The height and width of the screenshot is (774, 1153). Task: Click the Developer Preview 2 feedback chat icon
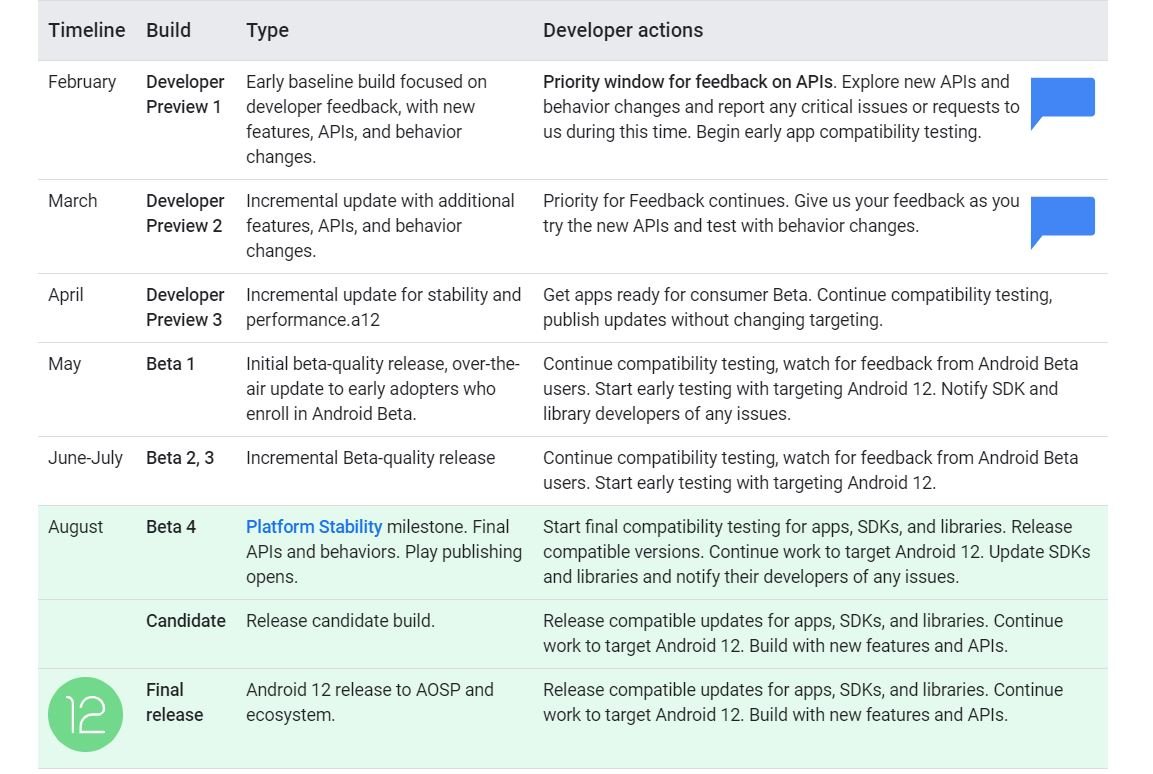pos(1062,220)
